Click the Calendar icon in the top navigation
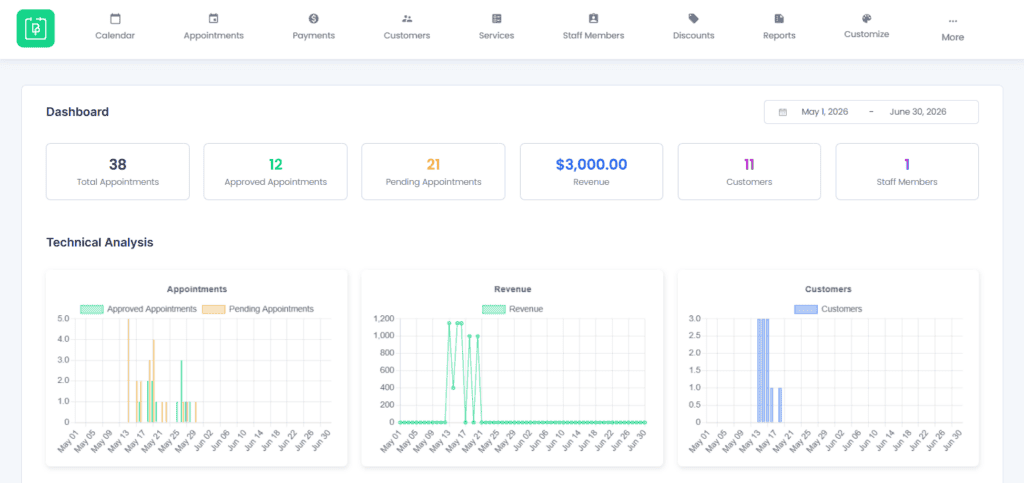The width and height of the screenshot is (1024, 483). pos(115,18)
